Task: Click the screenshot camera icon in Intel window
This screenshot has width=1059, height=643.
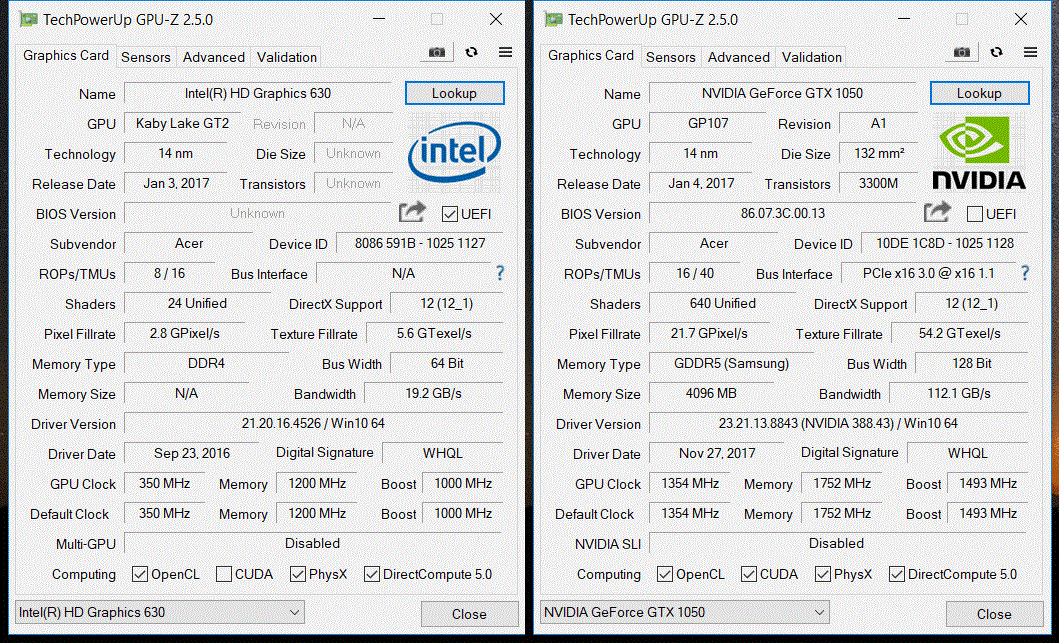Action: [x=437, y=52]
